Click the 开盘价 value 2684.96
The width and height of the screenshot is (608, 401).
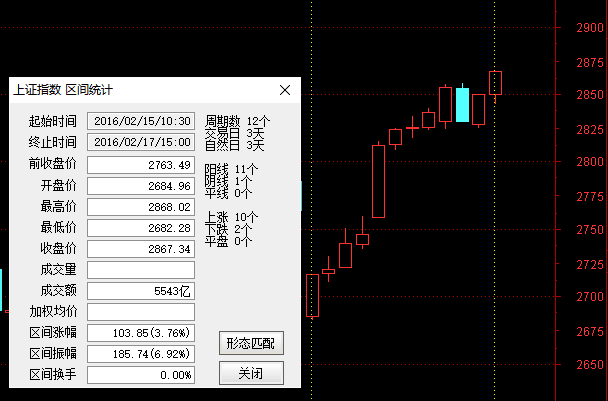(x=141, y=186)
